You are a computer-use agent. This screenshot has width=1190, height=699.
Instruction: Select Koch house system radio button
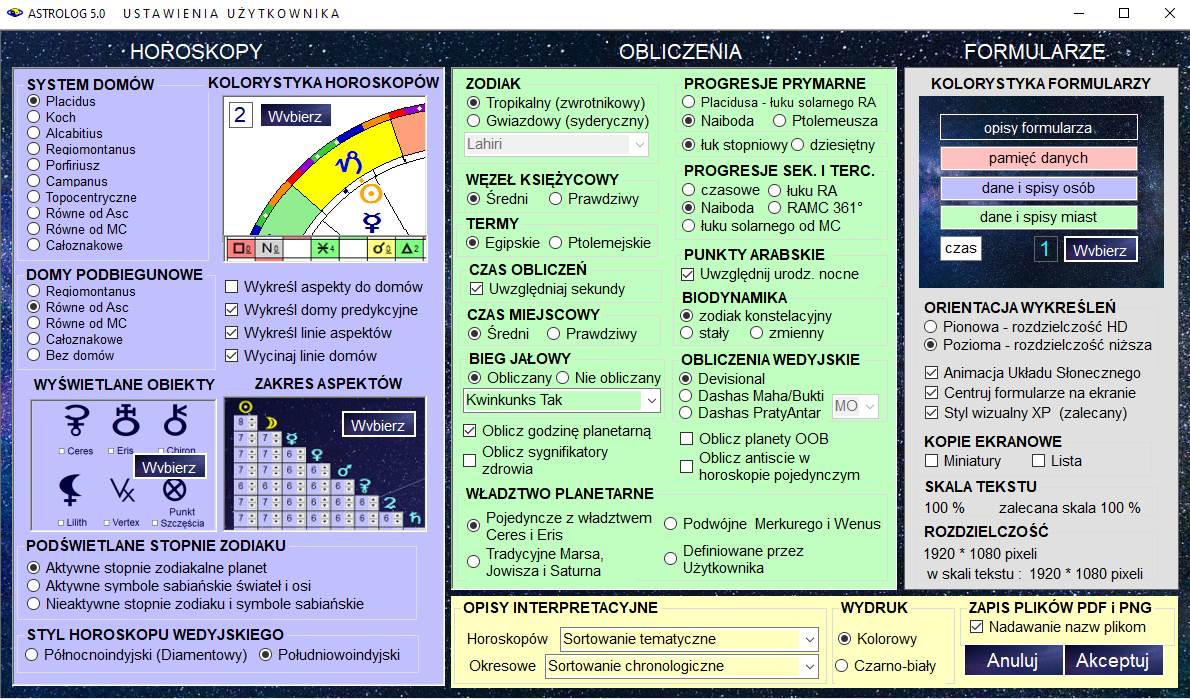click(x=34, y=117)
